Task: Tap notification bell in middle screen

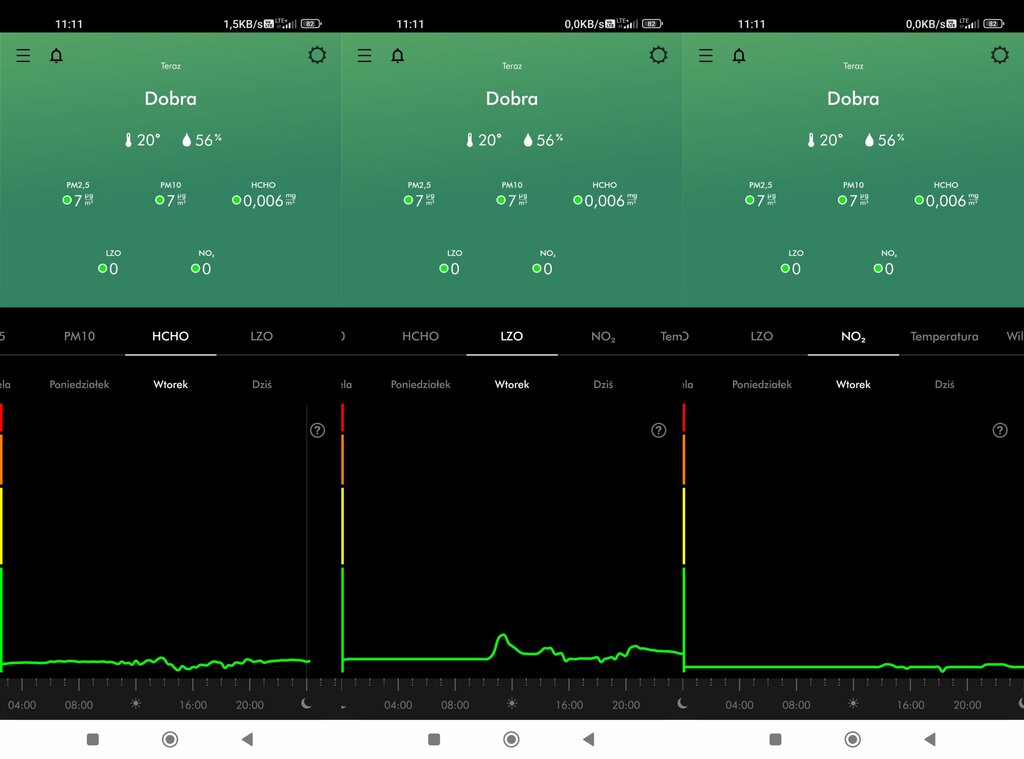Action: coord(398,56)
